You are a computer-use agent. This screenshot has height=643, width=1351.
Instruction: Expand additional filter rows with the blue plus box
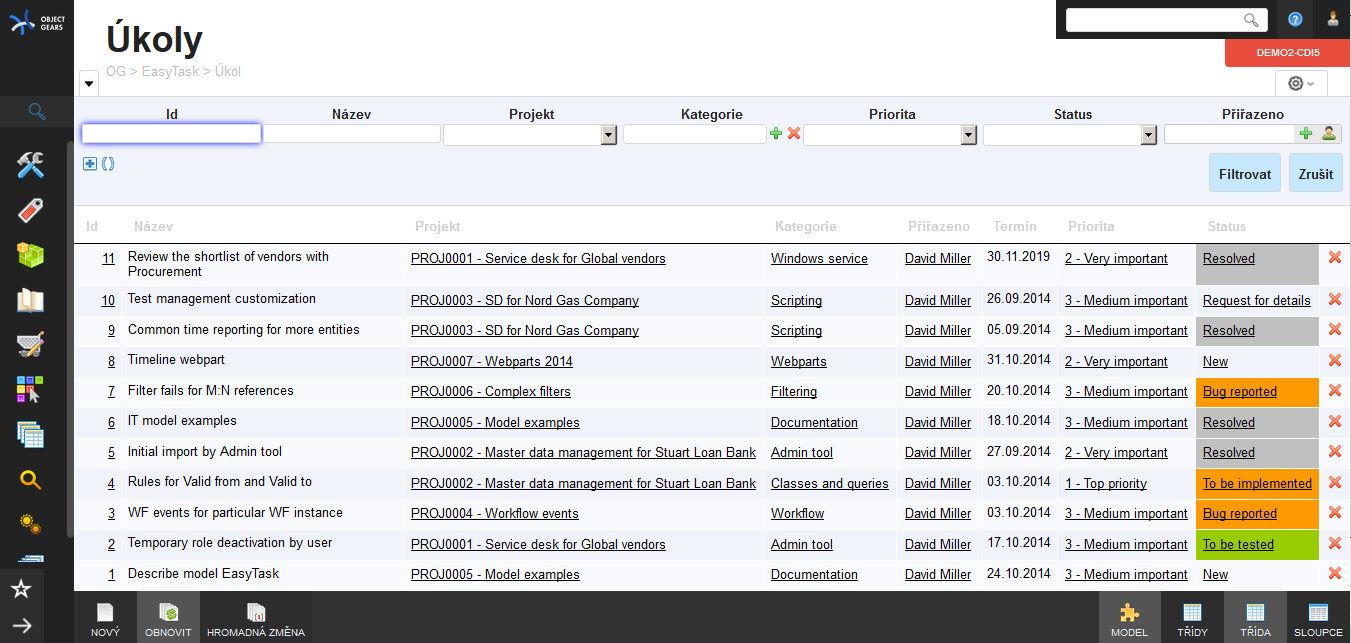pyautogui.click(x=90, y=164)
